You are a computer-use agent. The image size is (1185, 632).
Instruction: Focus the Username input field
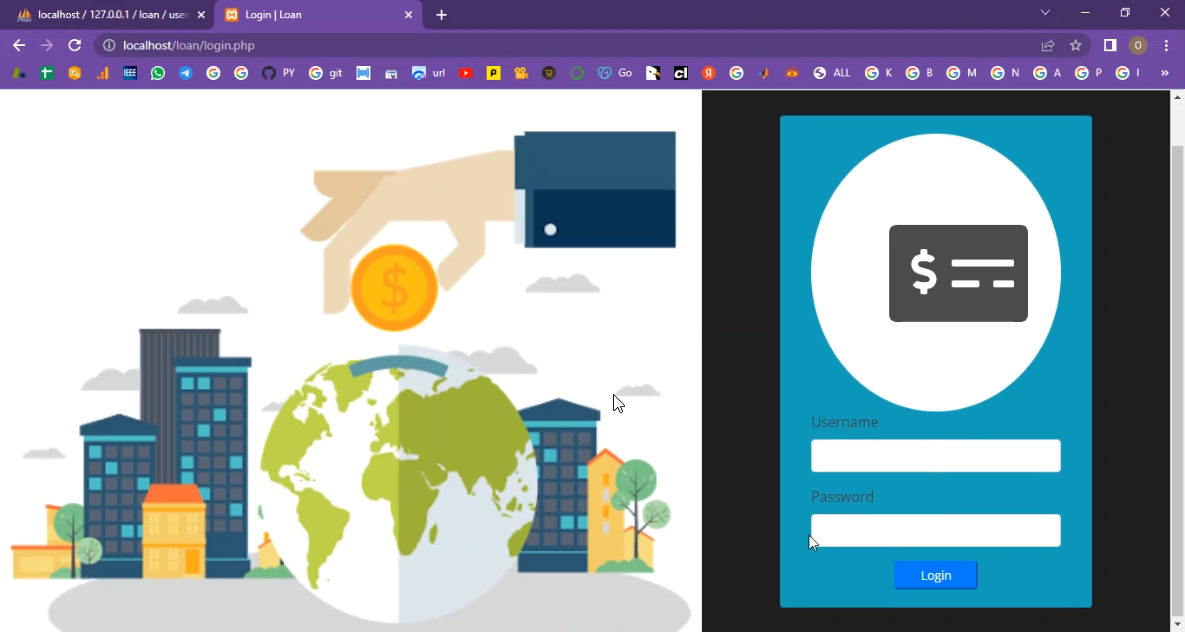coord(936,456)
